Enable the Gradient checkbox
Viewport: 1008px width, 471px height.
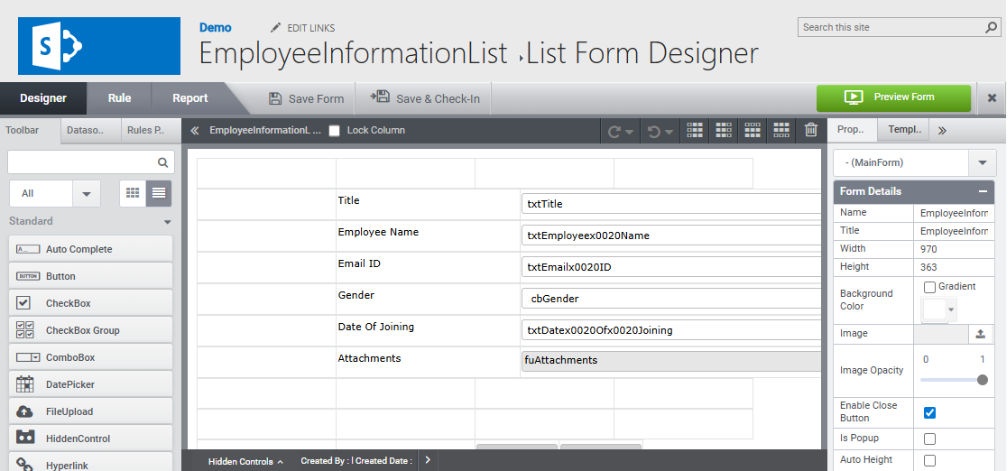tap(930, 287)
